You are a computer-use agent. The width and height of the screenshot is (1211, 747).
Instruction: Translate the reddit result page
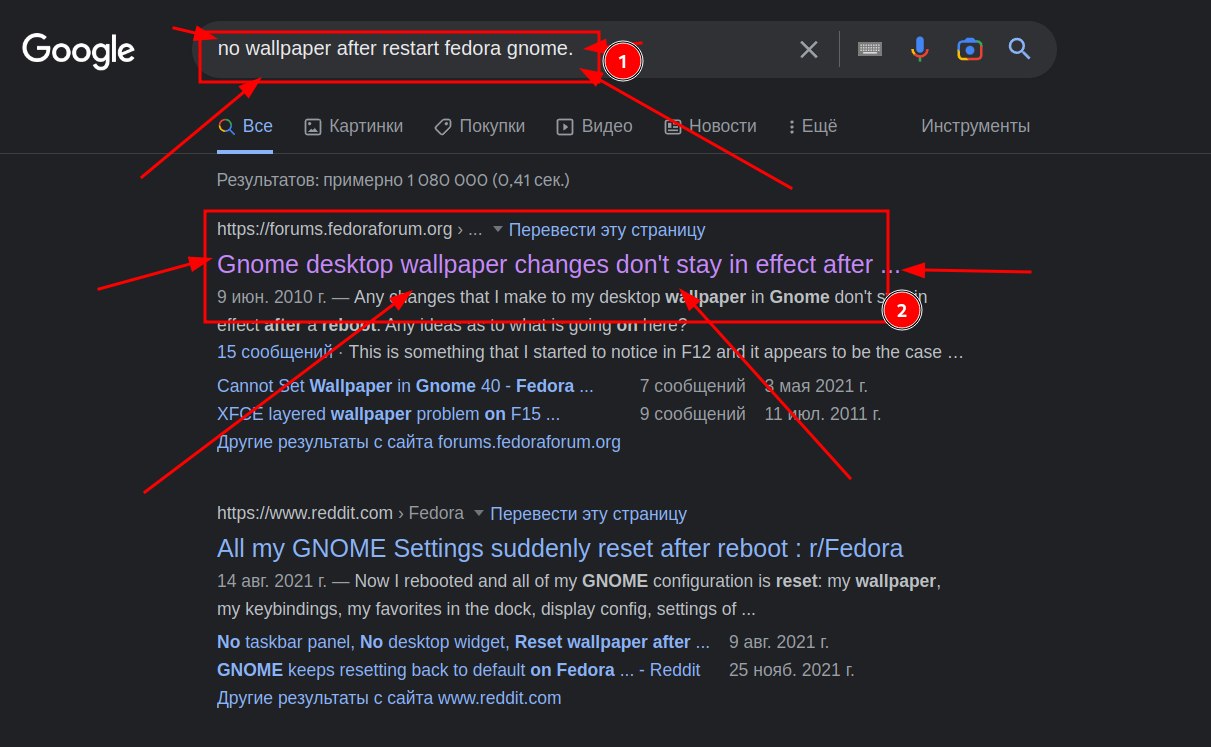click(x=589, y=514)
